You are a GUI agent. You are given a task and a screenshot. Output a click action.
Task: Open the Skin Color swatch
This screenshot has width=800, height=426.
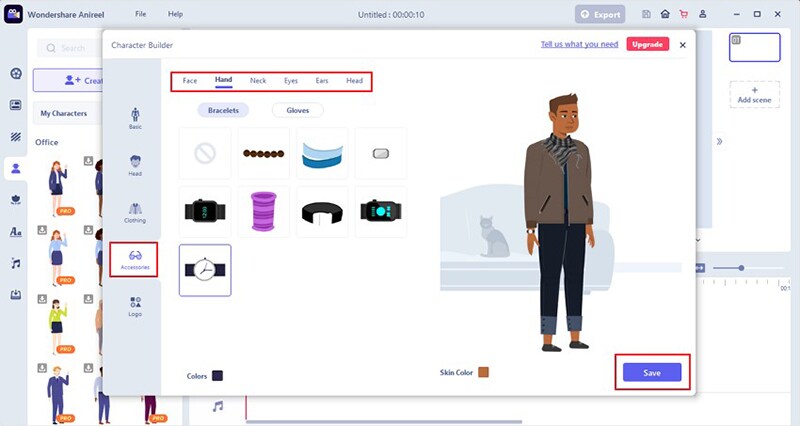(483, 372)
